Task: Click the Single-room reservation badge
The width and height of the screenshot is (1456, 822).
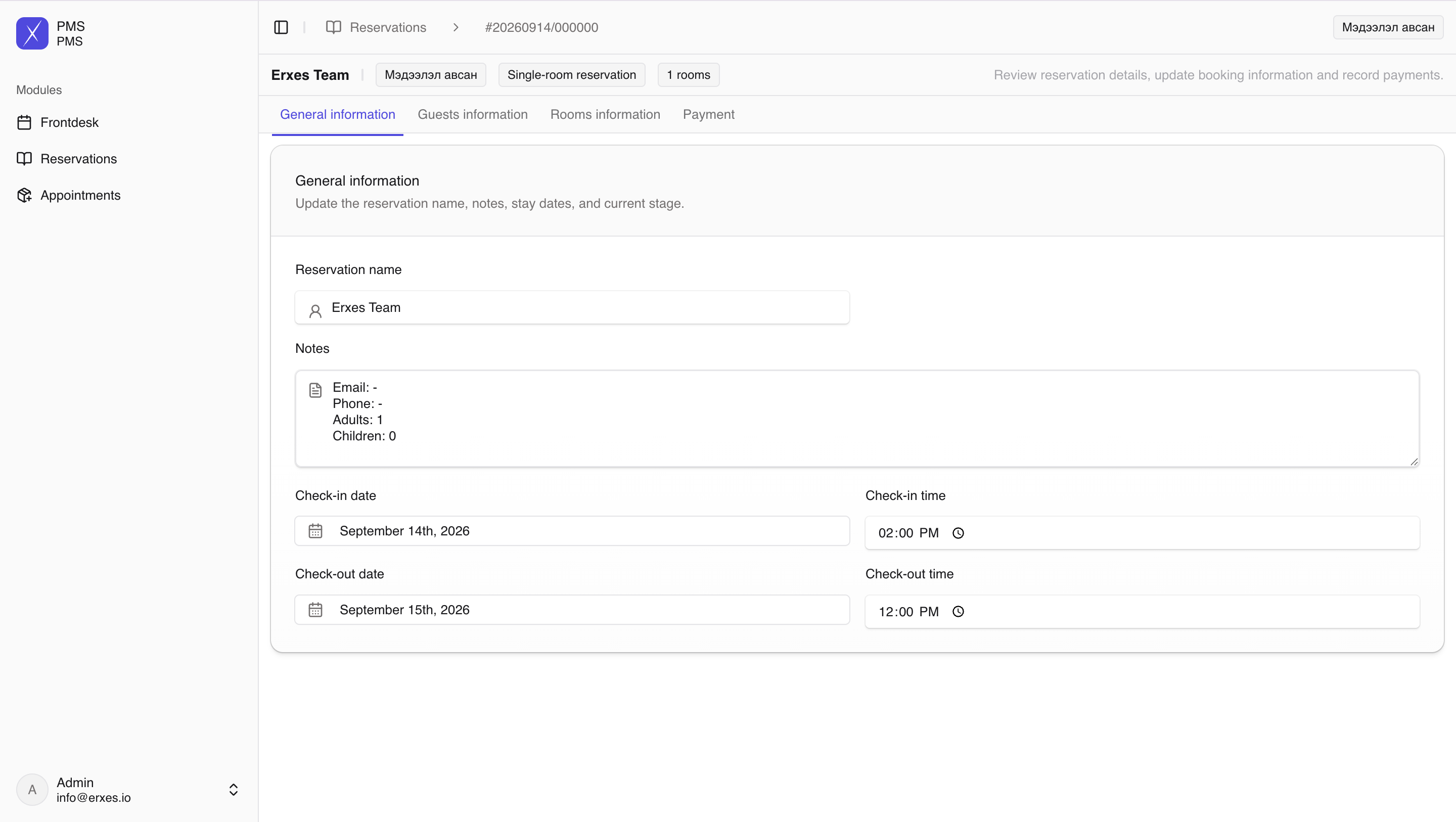Action: (571, 75)
